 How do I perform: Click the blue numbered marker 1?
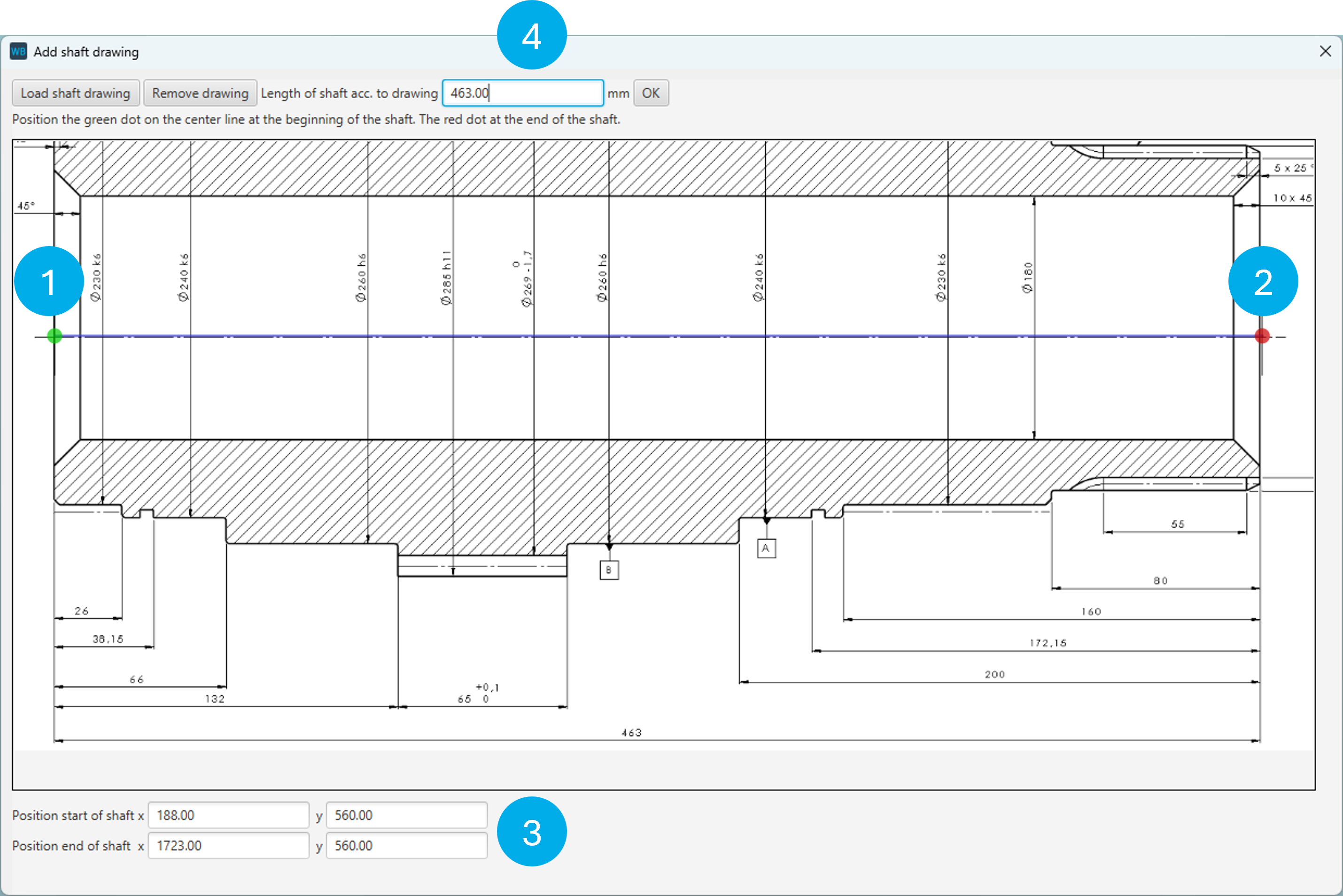pos(49,281)
